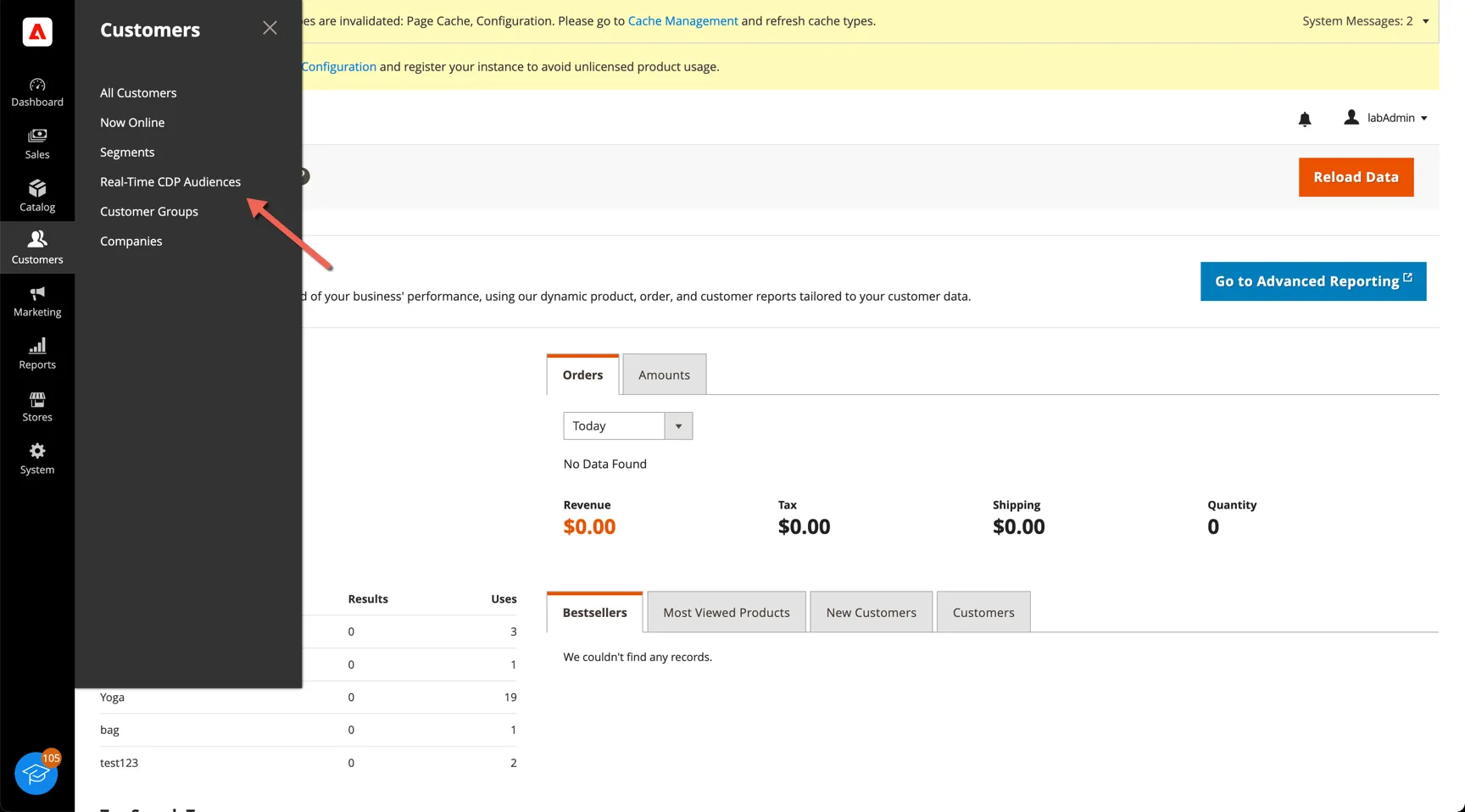This screenshot has width=1465, height=812.
Task: Select Real-Time CDP Audiences menu item
Action: coord(170,181)
